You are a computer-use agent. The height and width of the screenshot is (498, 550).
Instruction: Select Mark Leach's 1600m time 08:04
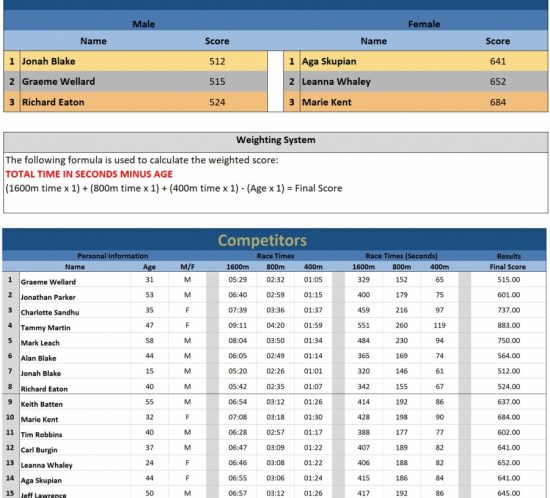[x=237, y=341]
